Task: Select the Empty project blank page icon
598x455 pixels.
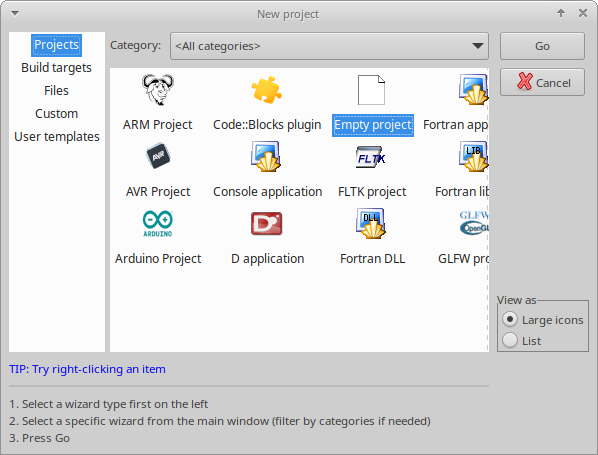Action: pyautogui.click(x=371, y=90)
